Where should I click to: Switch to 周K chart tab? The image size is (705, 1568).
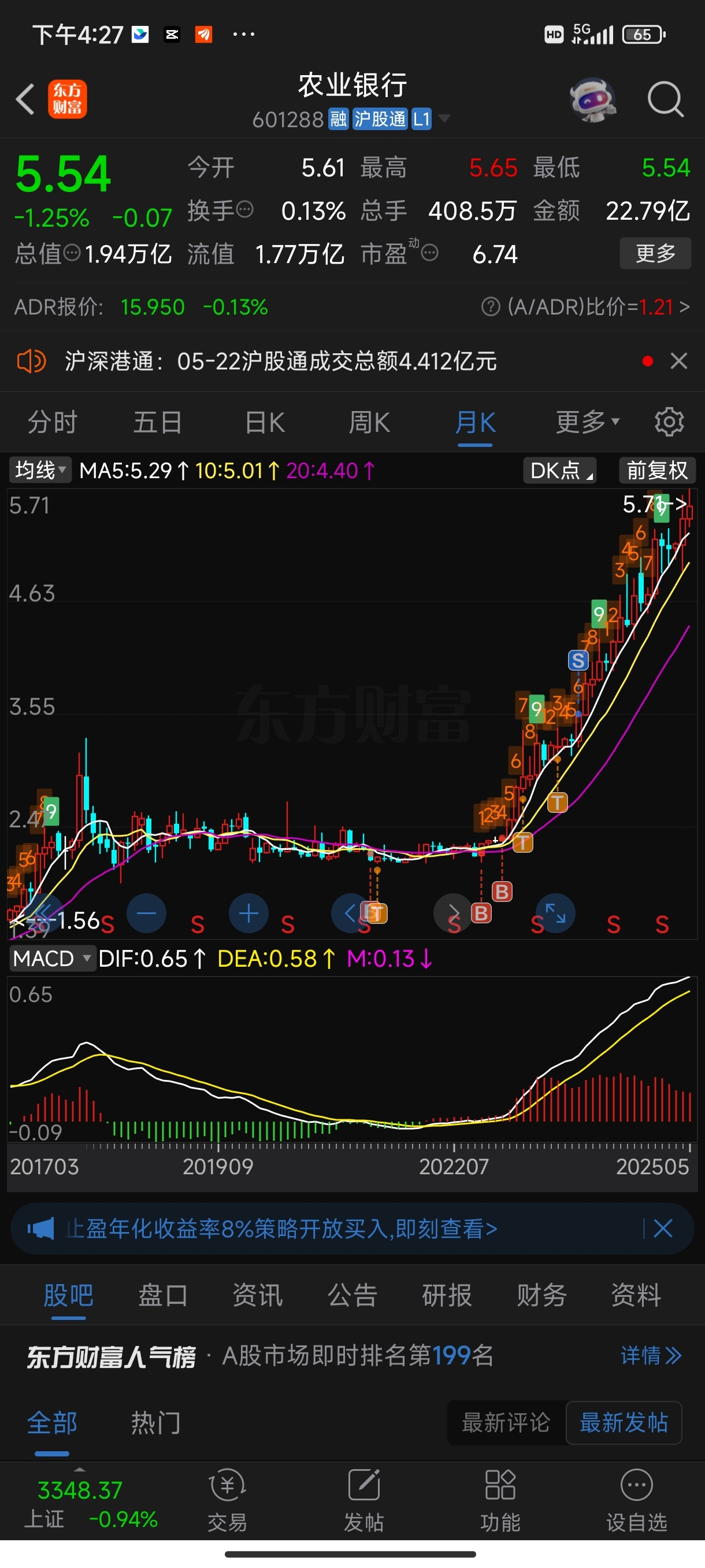pos(369,422)
